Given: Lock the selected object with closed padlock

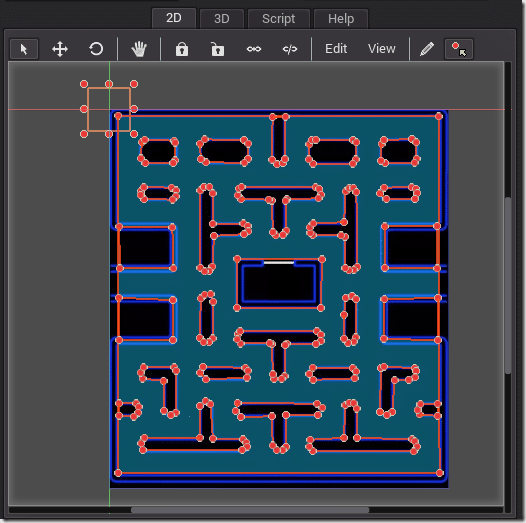Looking at the screenshot, I should point(182,49).
